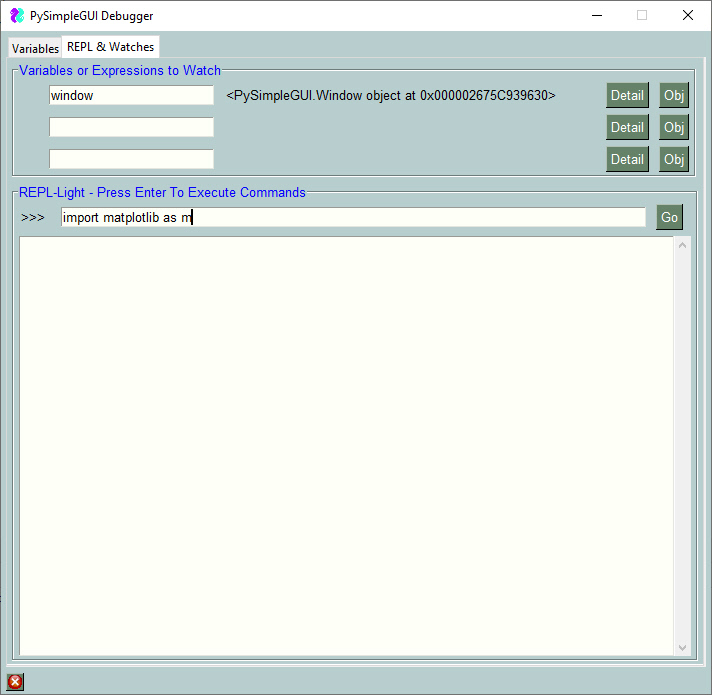Viewport: 712px width, 695px height.
Task: Switch to the Variables tab
Action: pyautogui.click(x=35, y=48)
